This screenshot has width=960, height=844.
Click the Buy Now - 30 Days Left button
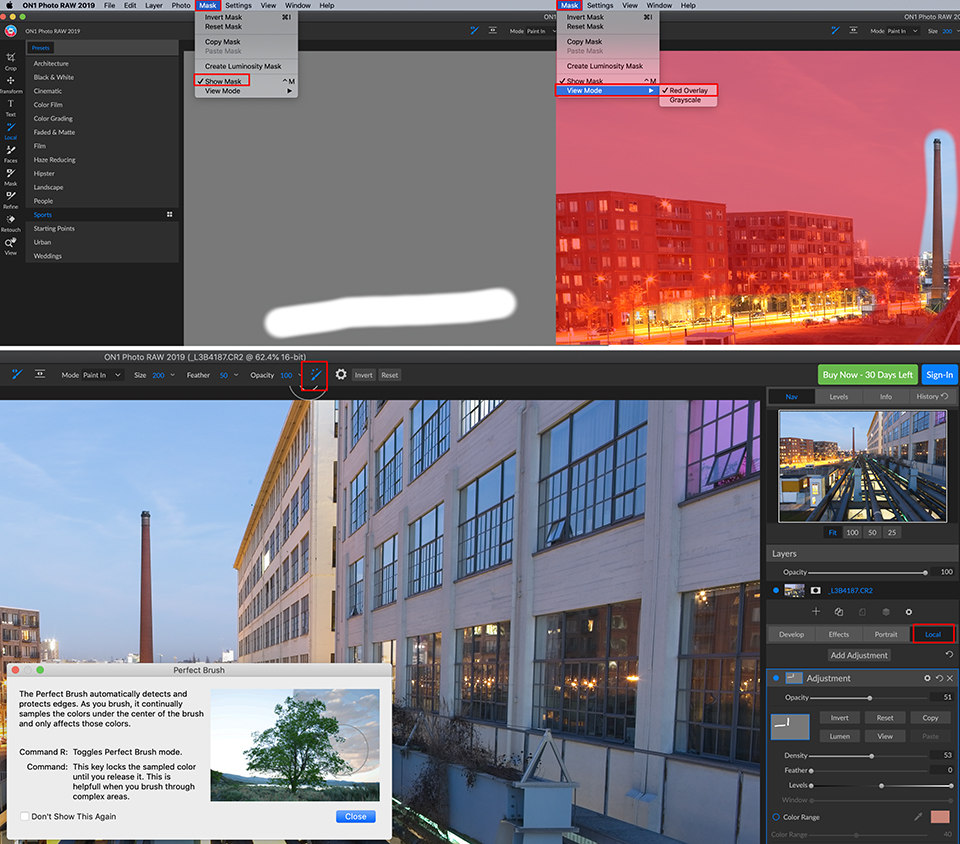(868, 375)
